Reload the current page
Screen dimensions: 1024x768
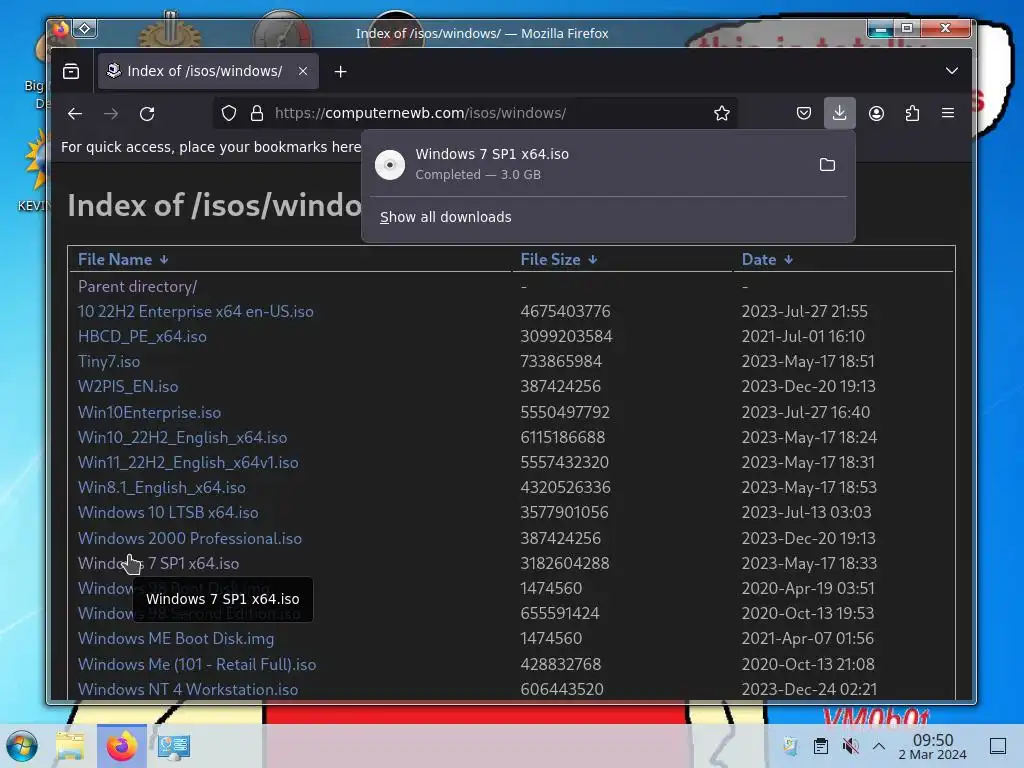[x=147, y=114]
